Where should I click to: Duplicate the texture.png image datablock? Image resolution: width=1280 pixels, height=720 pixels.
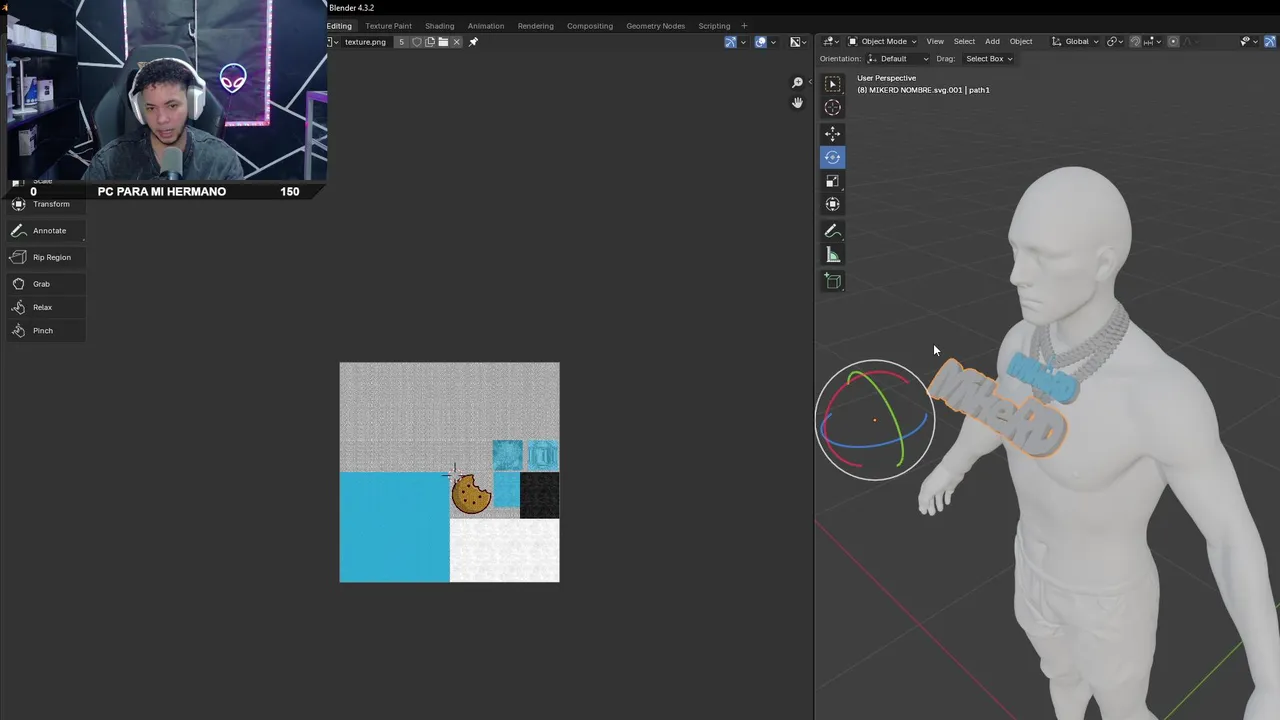[x=429, y=42]
